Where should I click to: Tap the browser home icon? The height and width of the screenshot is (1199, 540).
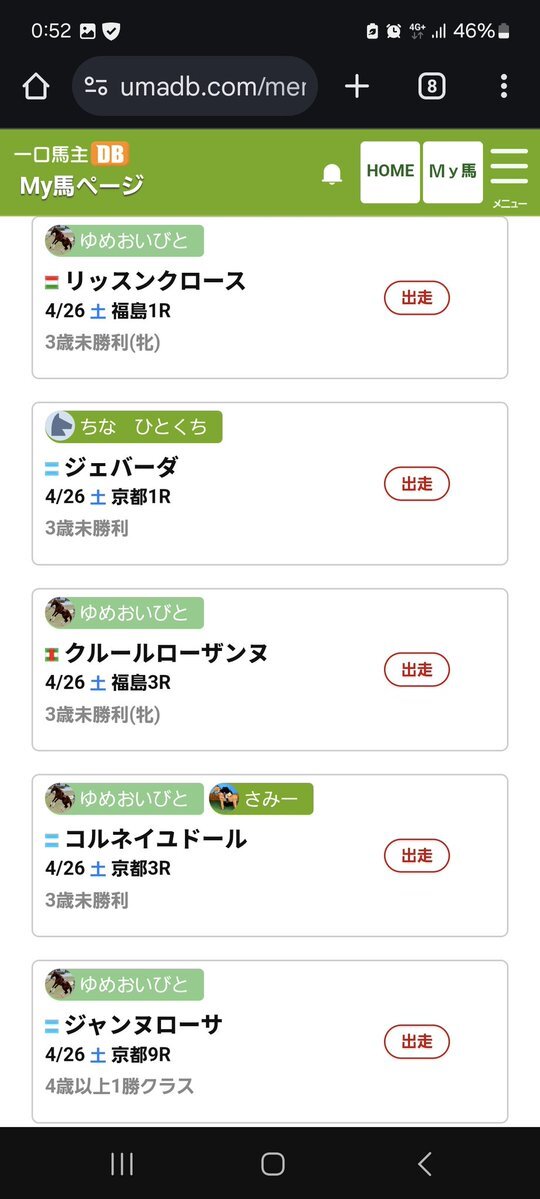(x=36, y=86)
